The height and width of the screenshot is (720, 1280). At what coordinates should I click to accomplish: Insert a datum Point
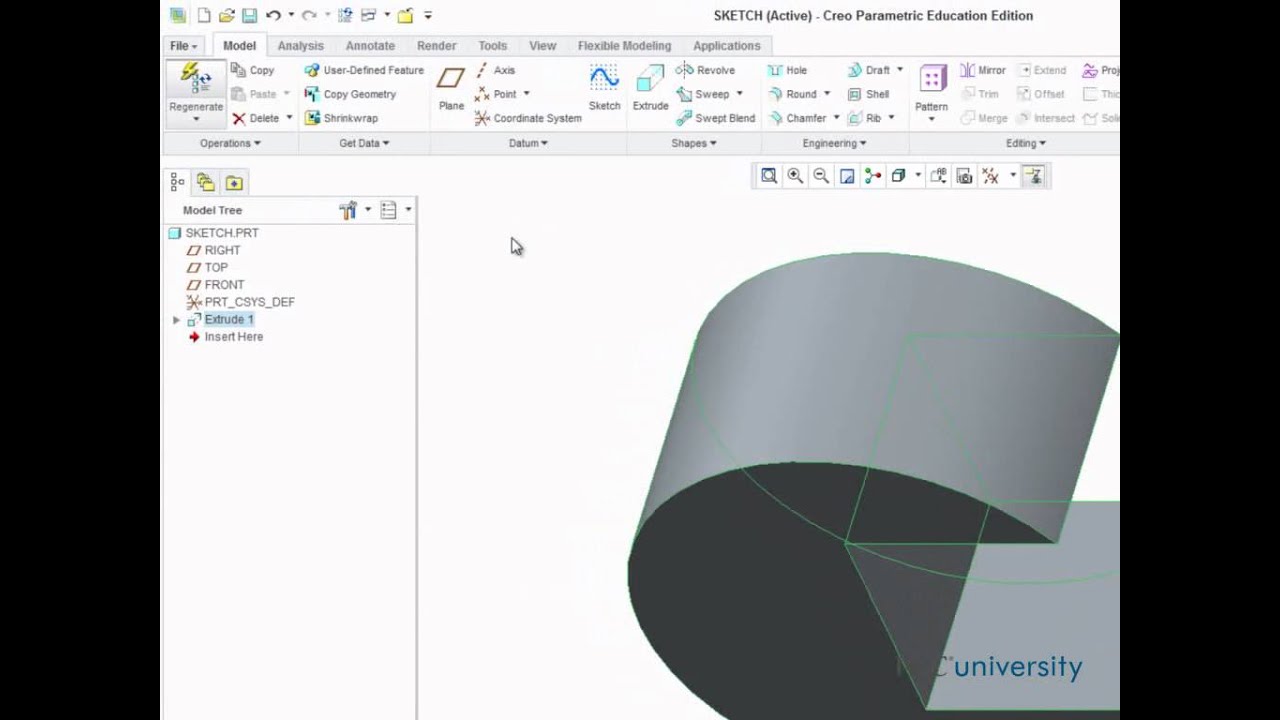coord(496,94)
